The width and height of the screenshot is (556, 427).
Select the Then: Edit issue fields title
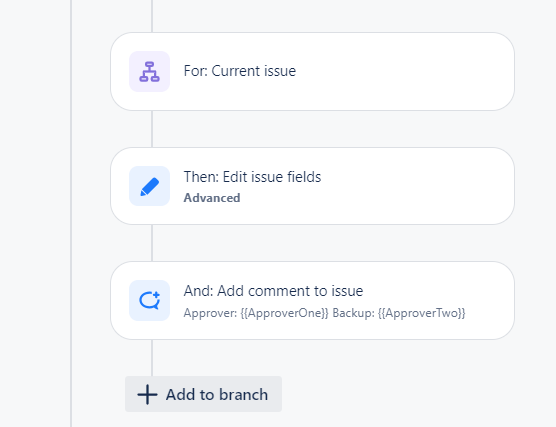252,177
